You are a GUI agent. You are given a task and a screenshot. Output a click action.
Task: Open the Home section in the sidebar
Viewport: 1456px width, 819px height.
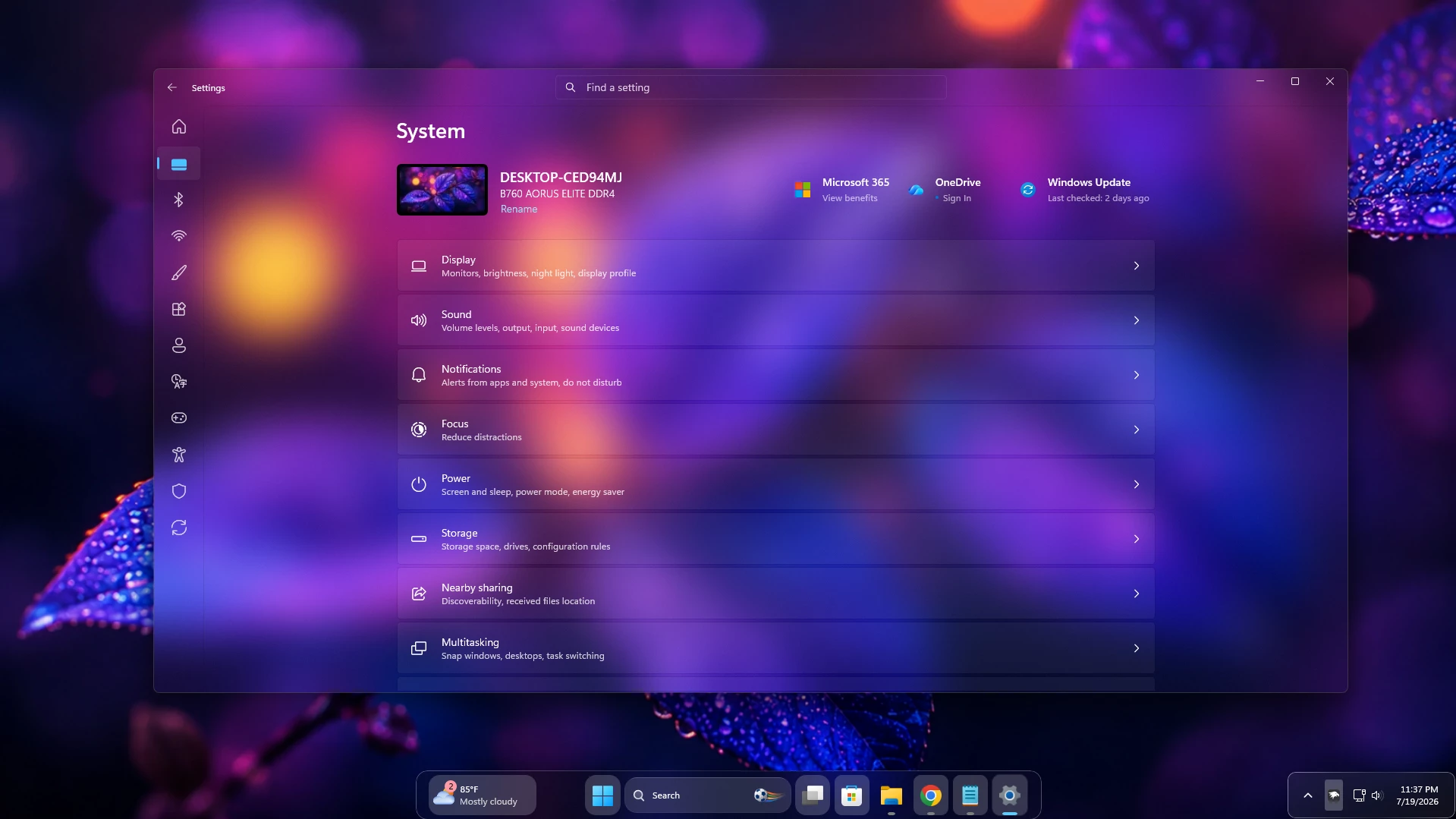click(179, 127)
